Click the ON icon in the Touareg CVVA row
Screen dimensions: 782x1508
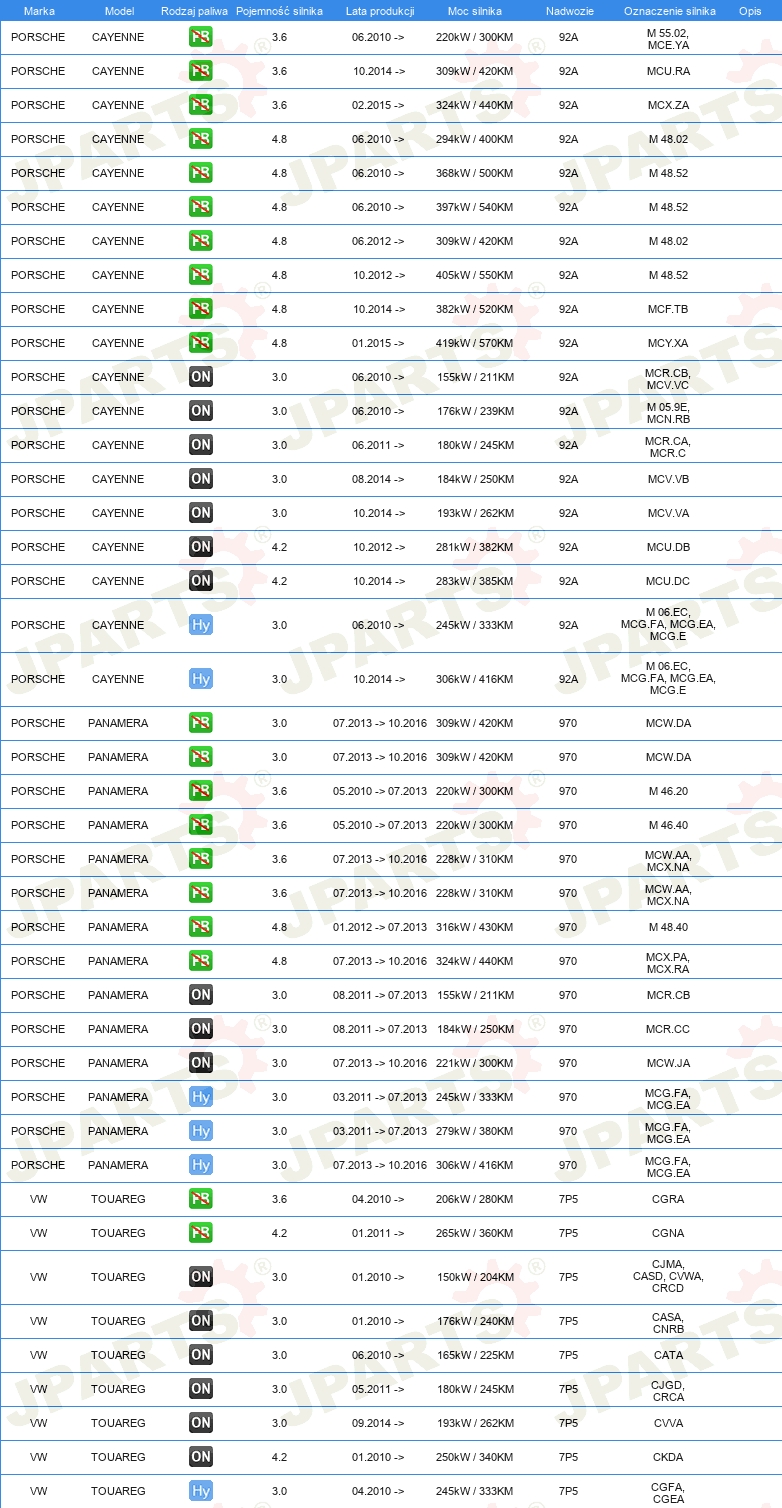[201, 1423]
